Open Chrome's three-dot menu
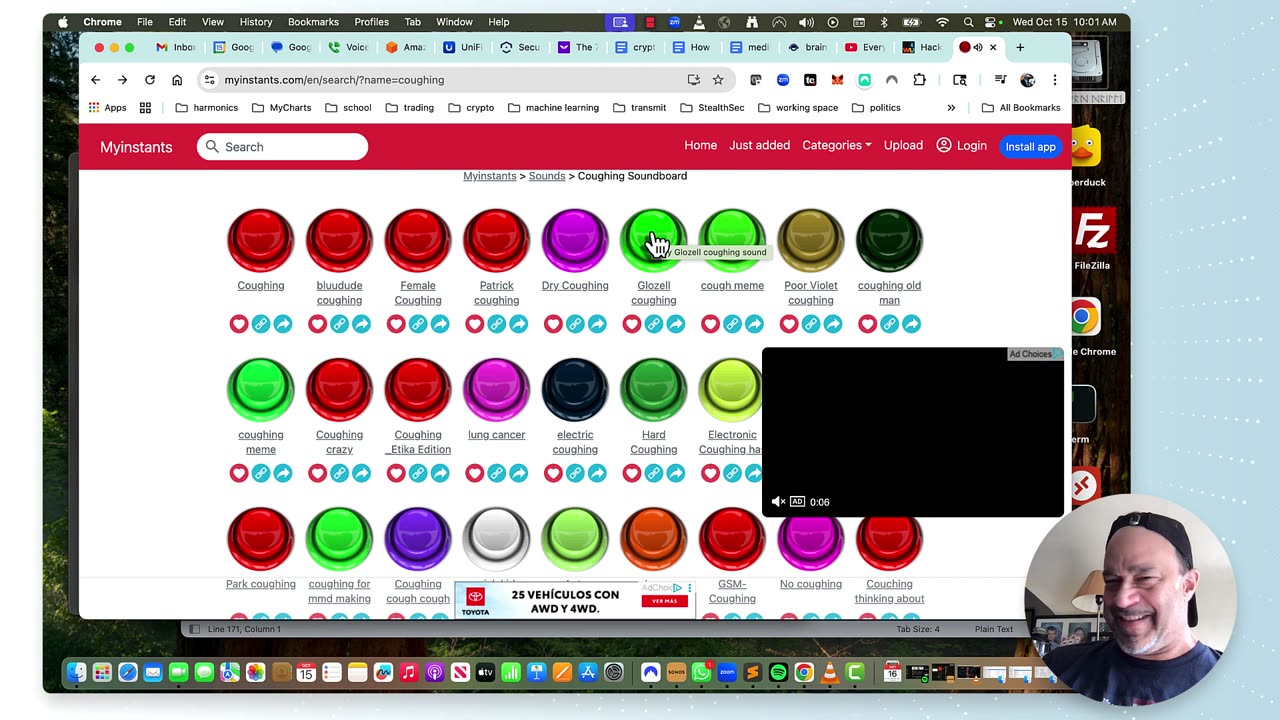 click(1054, 80)
